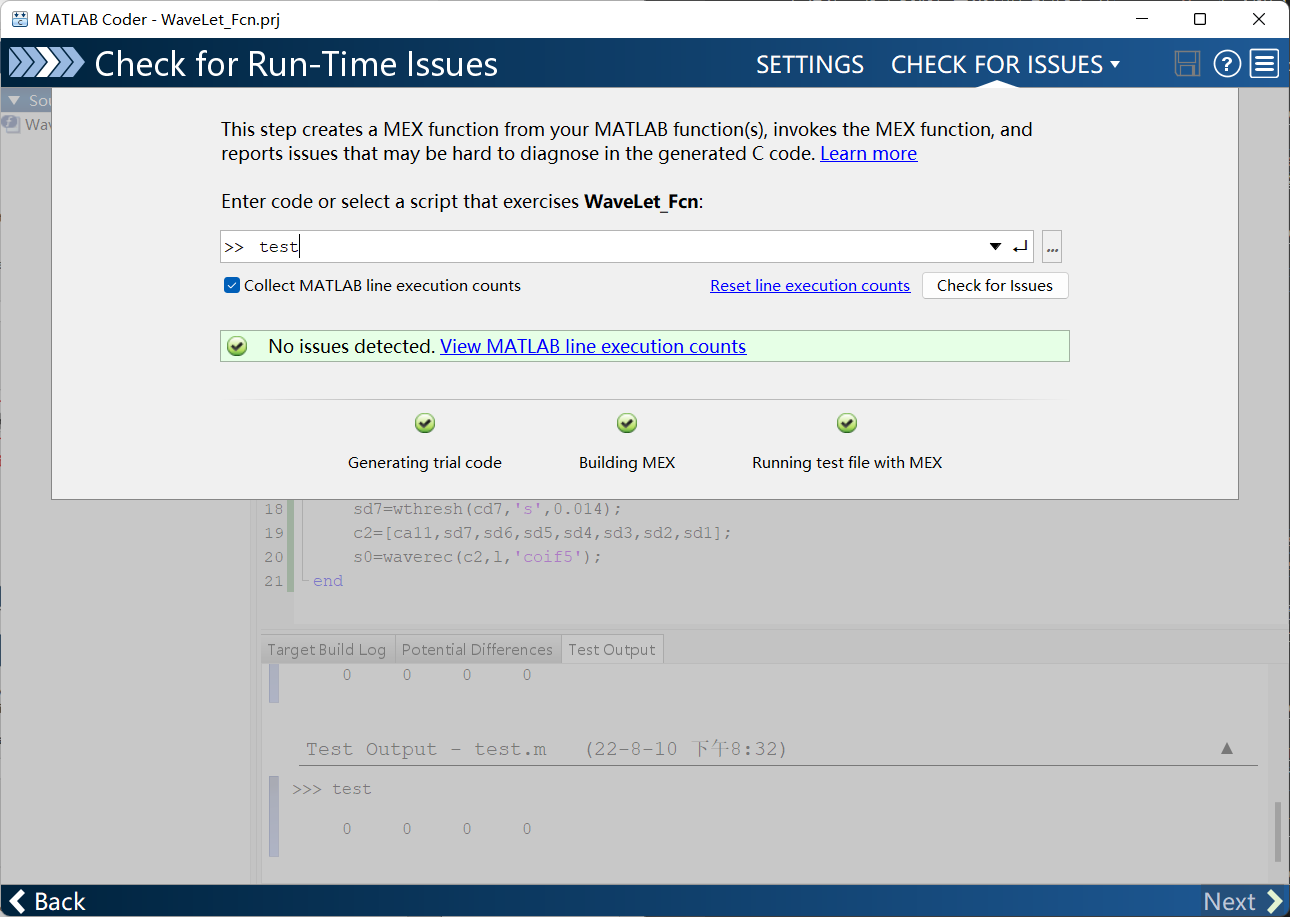Toggle Collect MATLAB line execution counts checkbox
The width and height of the screenshot is (1290, 917).
coord(232,286)
